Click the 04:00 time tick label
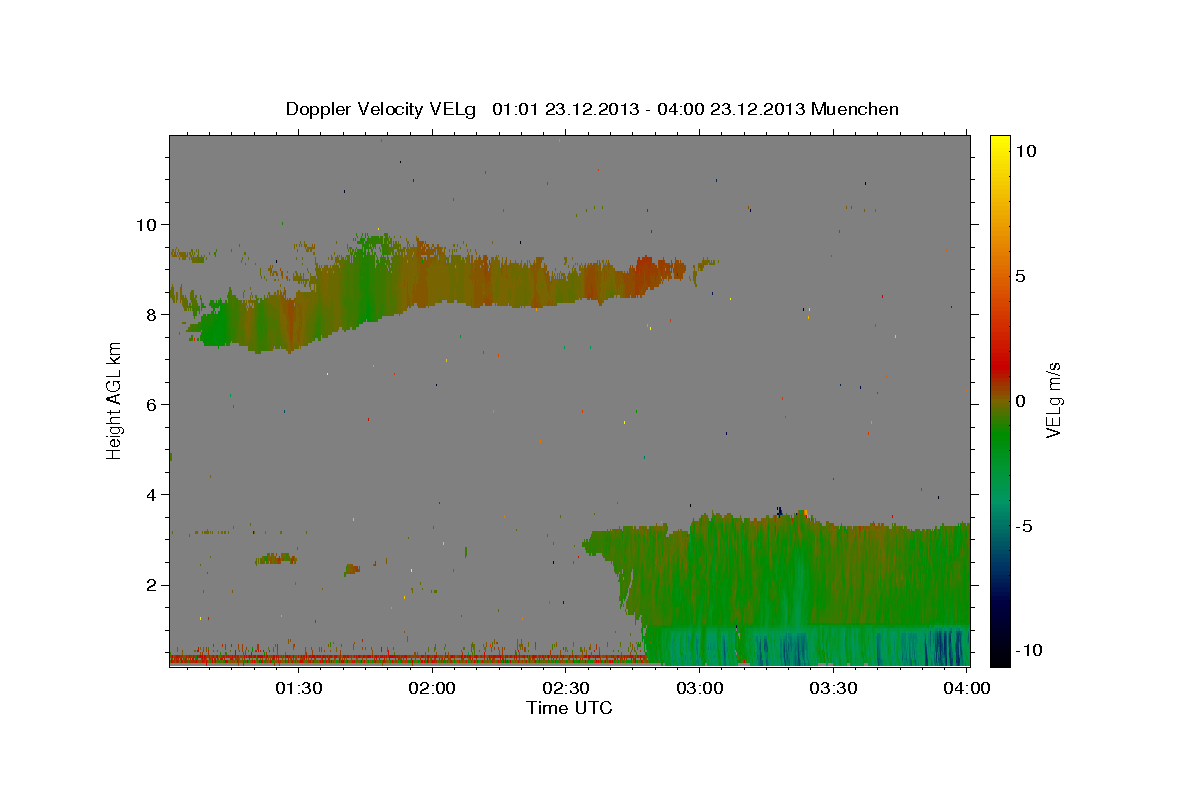The width and height of the screenshot is (1200, 800). coord(967,688)
